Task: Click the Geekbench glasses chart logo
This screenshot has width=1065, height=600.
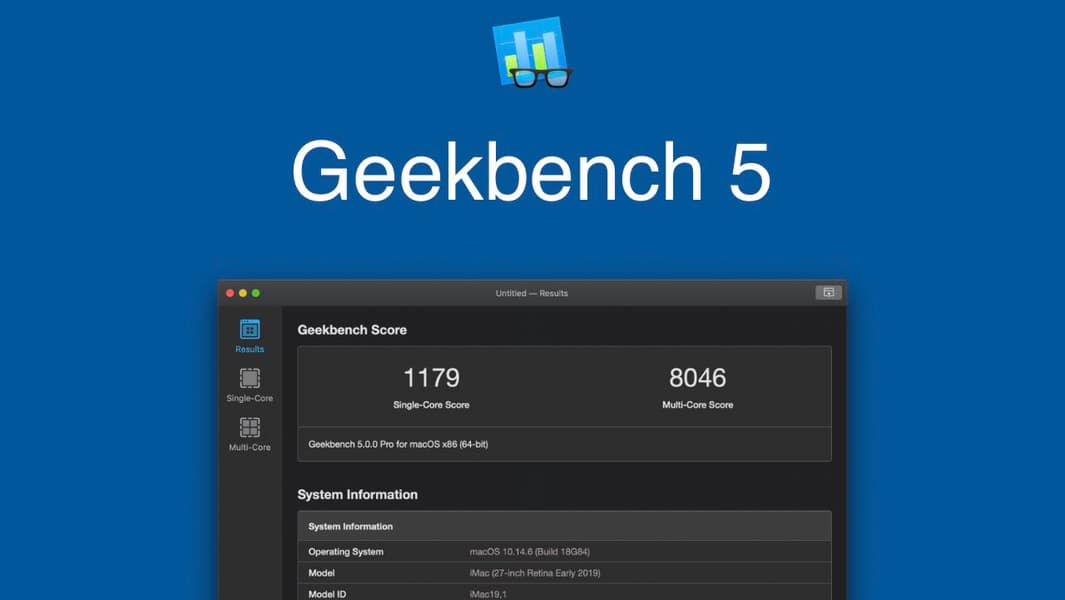Action: tap(532, 53)
